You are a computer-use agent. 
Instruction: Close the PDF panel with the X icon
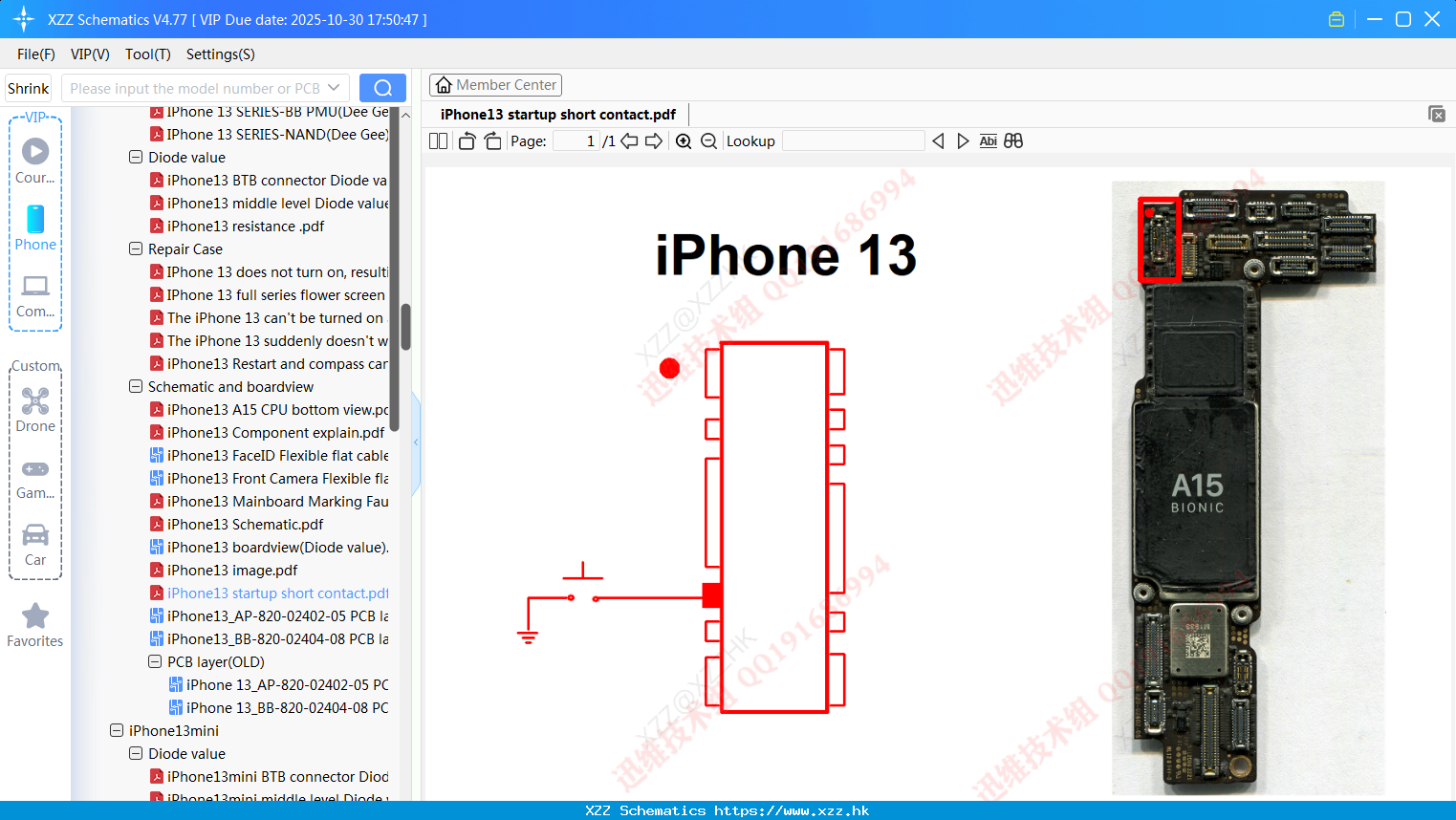click(1436, 114)
